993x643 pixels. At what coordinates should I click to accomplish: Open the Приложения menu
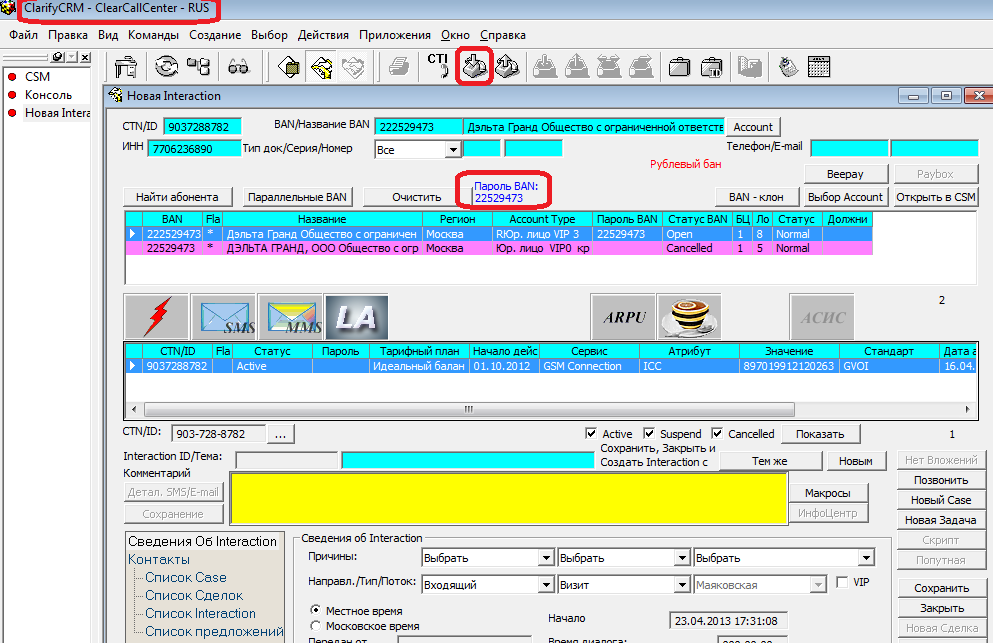click(395, 35)
